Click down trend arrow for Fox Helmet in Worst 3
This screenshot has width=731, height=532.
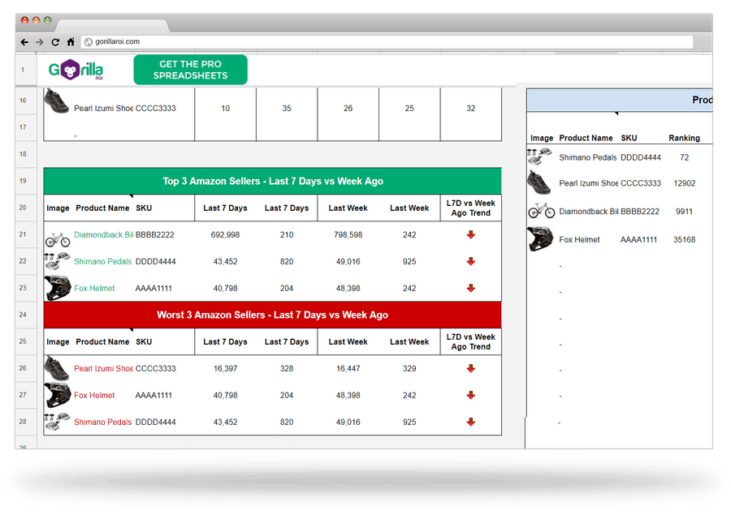point(471,395)
